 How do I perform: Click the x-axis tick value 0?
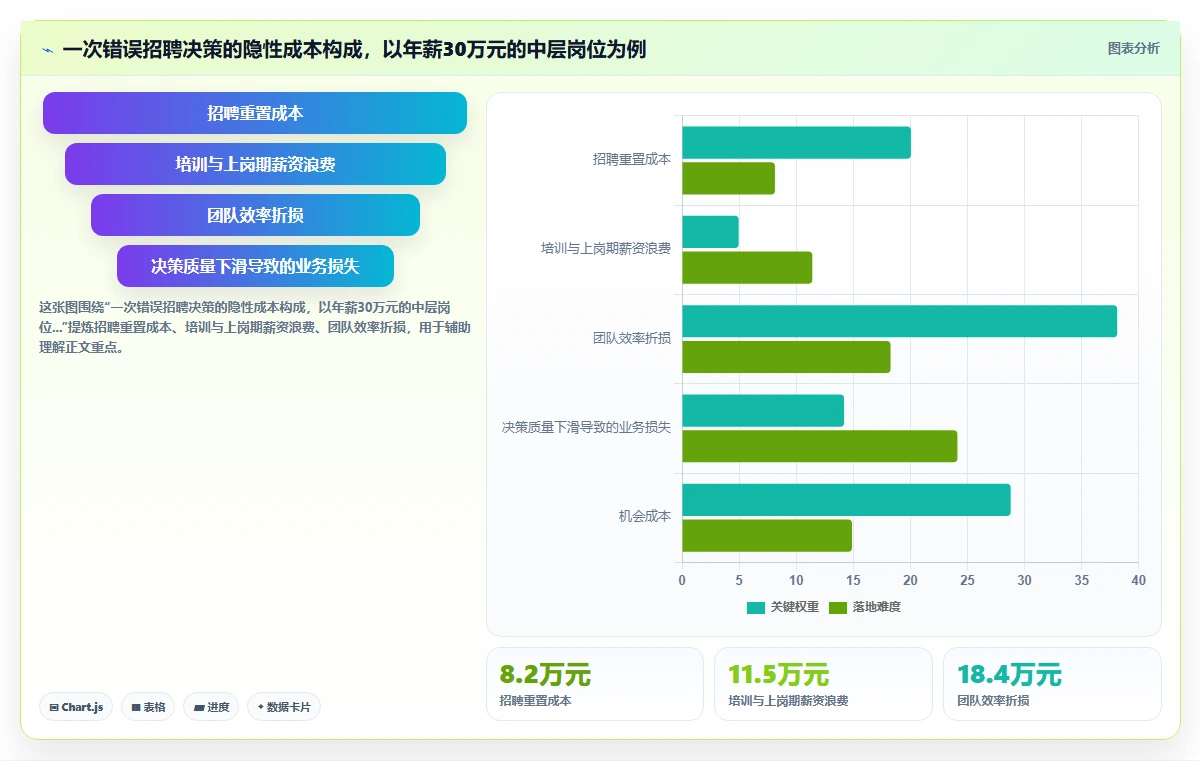point(682,581)
